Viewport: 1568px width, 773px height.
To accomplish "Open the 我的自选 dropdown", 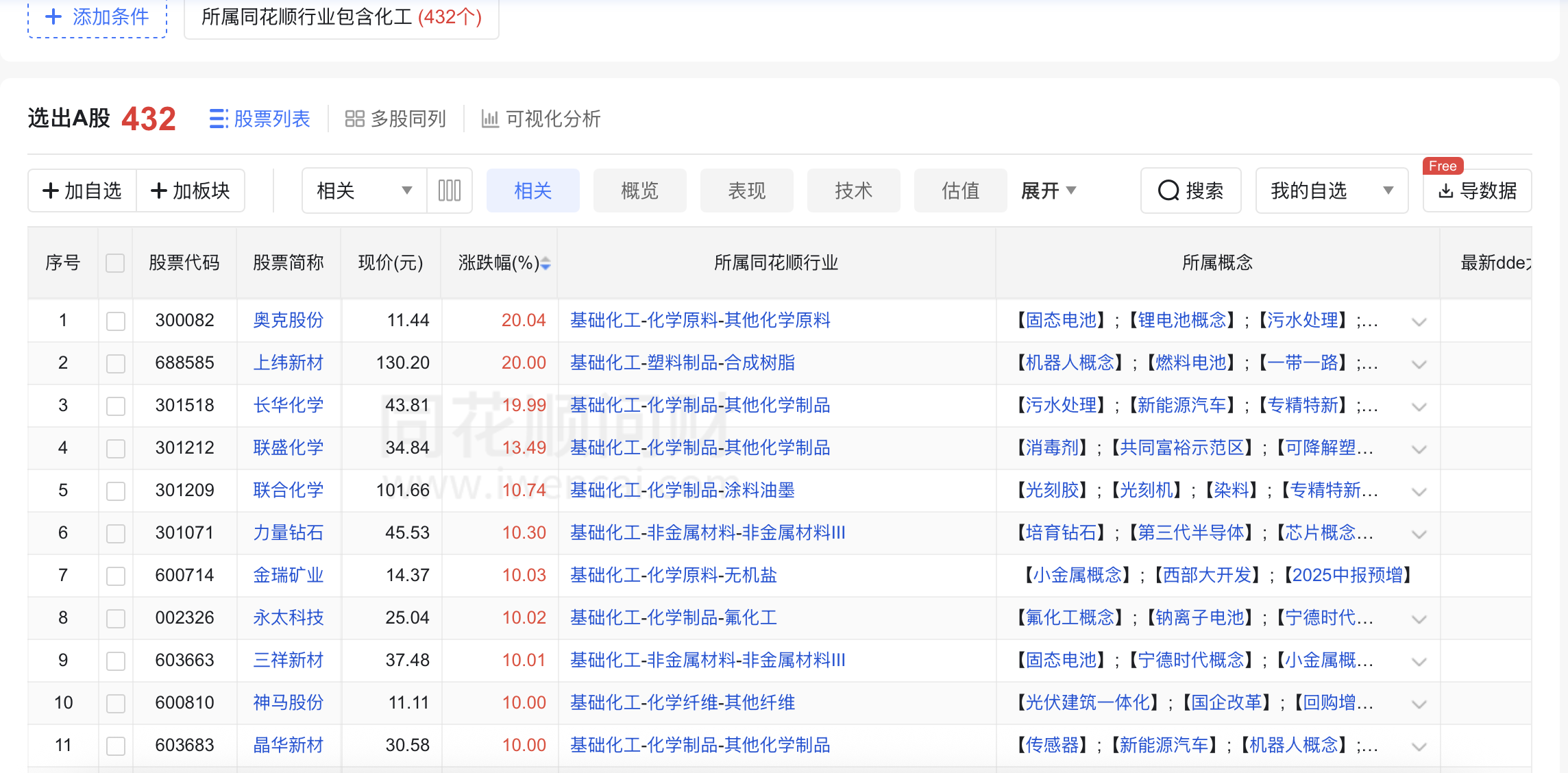I will [x=1331, y=191].
